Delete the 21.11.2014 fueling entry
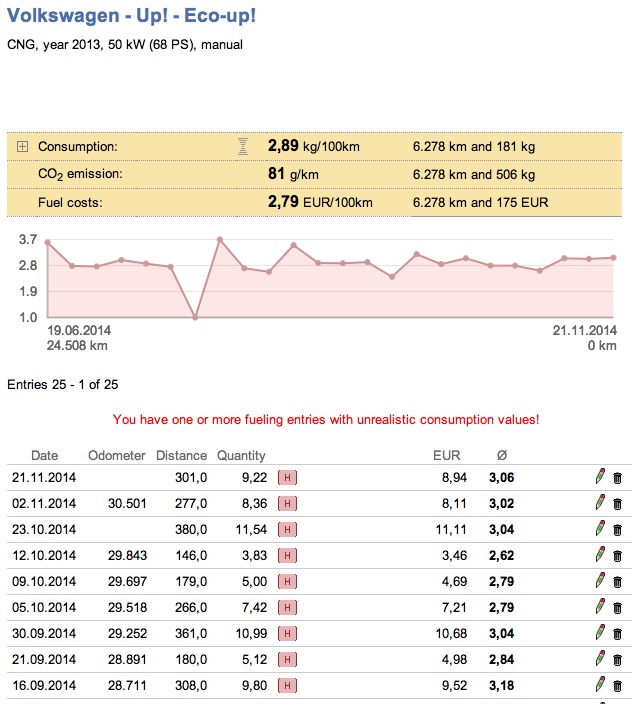 pyautogui.click(x=617, y=478)
